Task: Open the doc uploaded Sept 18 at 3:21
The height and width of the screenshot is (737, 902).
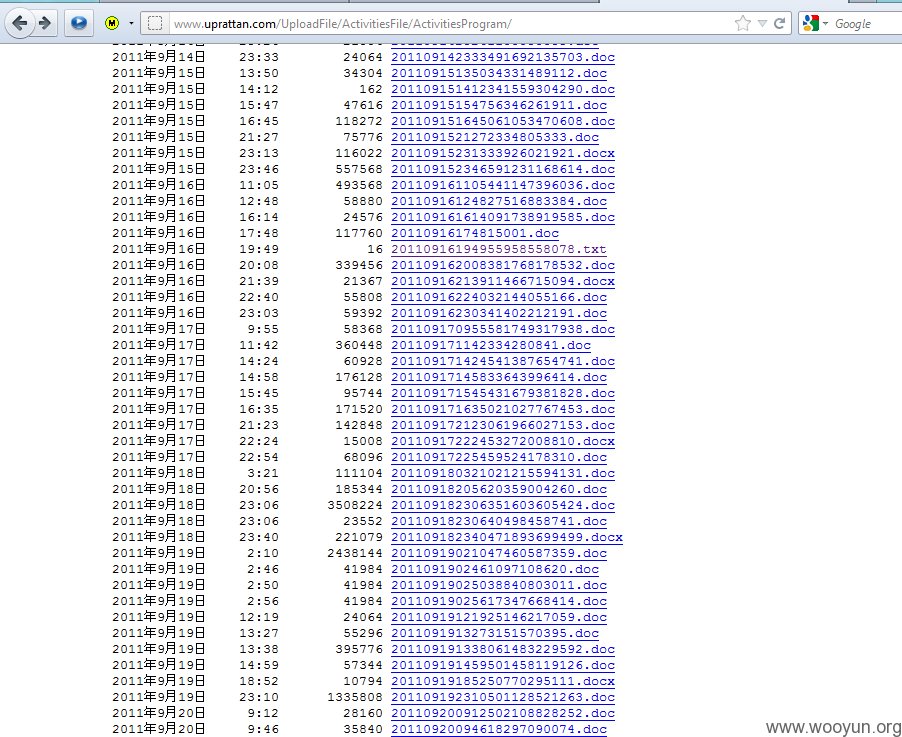Action: point(503,473)
